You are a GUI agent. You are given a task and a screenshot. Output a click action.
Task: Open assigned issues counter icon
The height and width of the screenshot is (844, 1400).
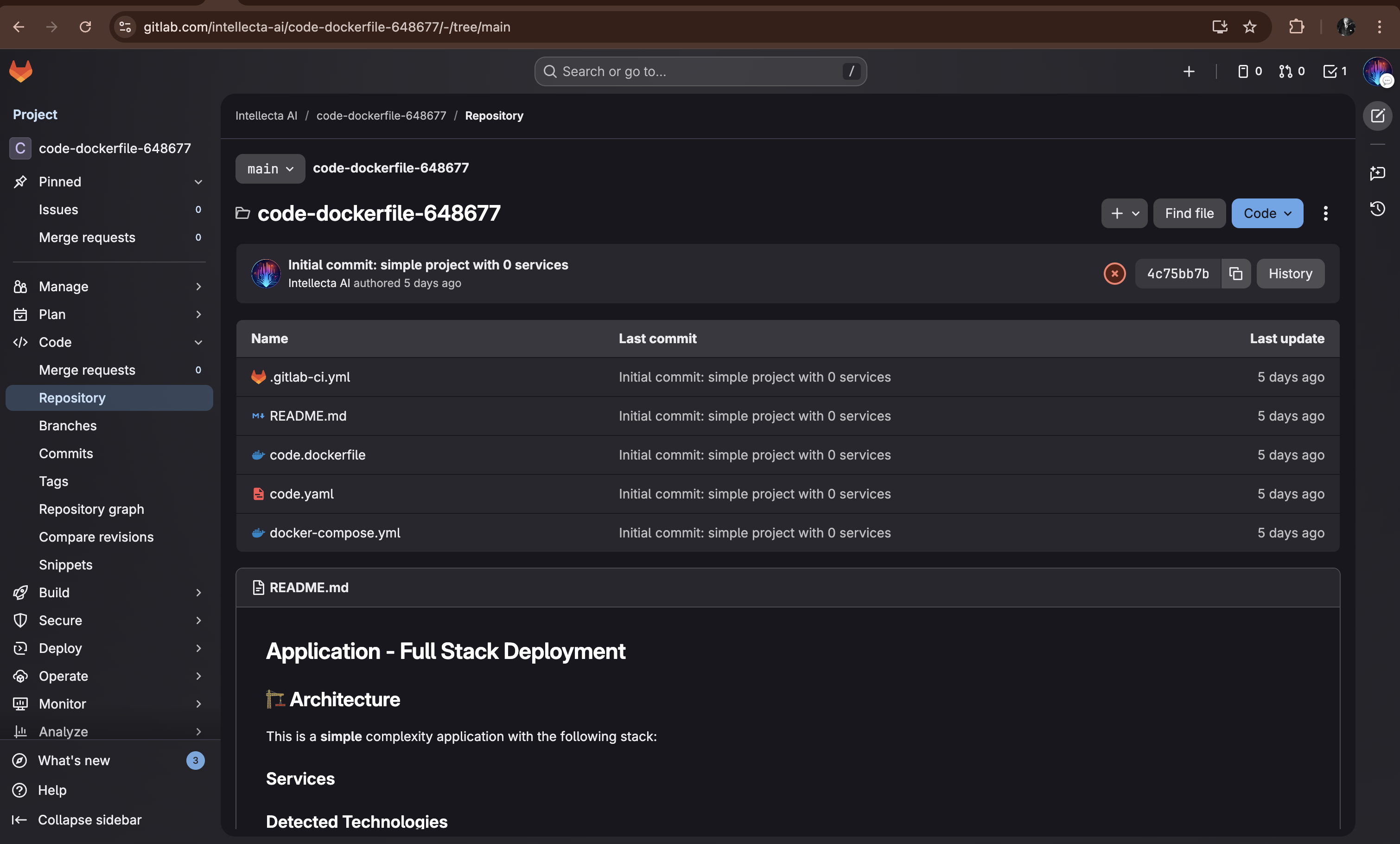pos(1249,71)
